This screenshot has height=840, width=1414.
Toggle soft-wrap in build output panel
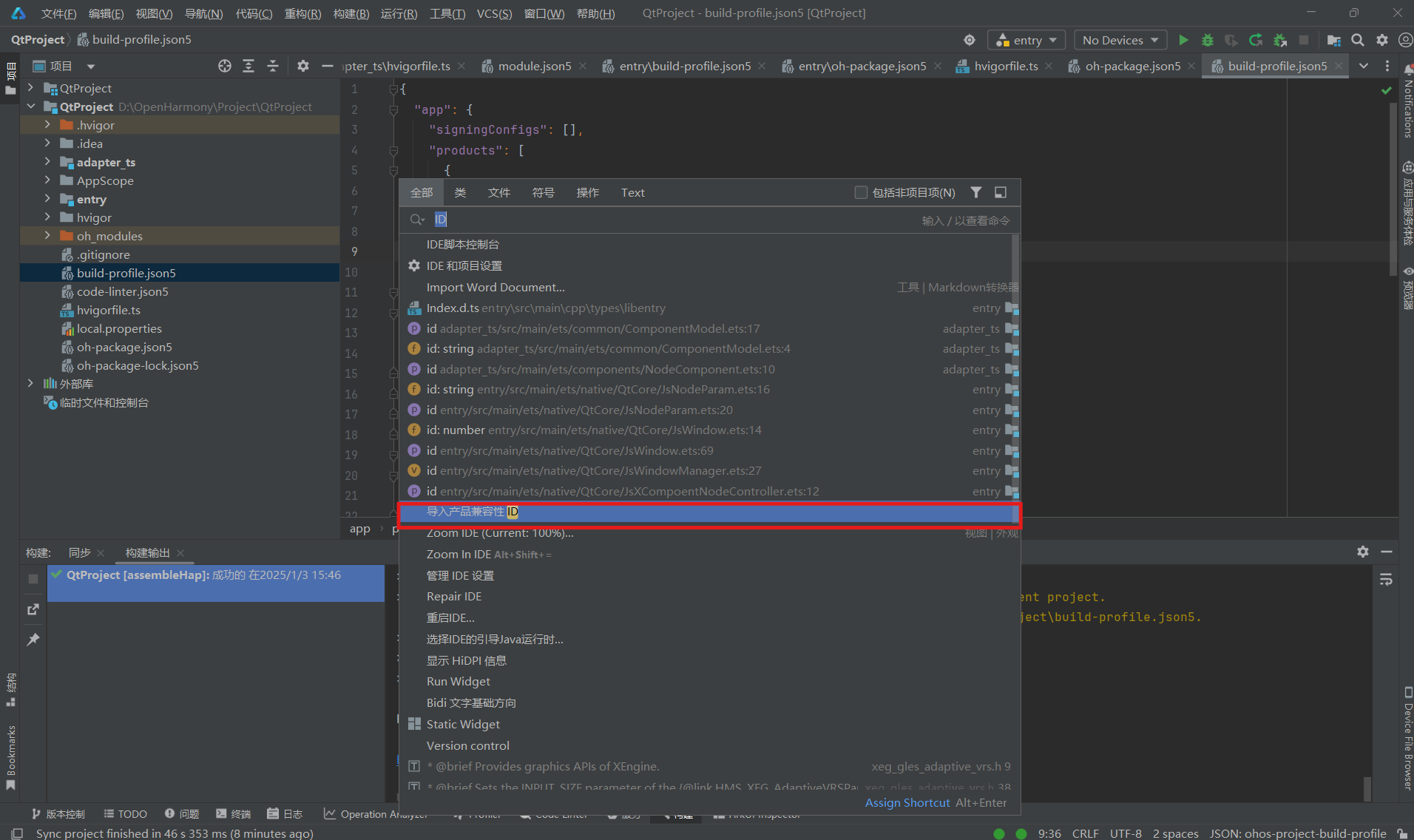point(1386,580)
